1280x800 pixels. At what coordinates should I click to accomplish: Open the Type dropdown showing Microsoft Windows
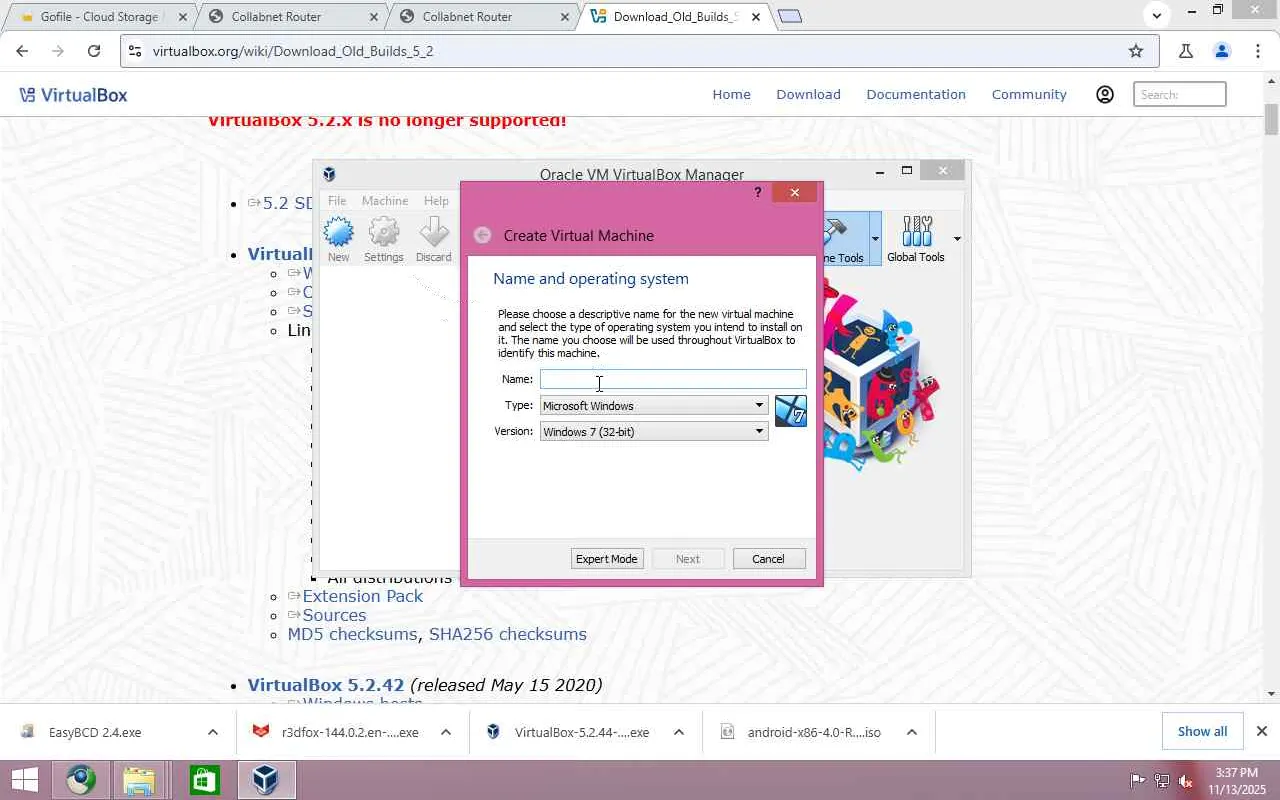[654, 405]
